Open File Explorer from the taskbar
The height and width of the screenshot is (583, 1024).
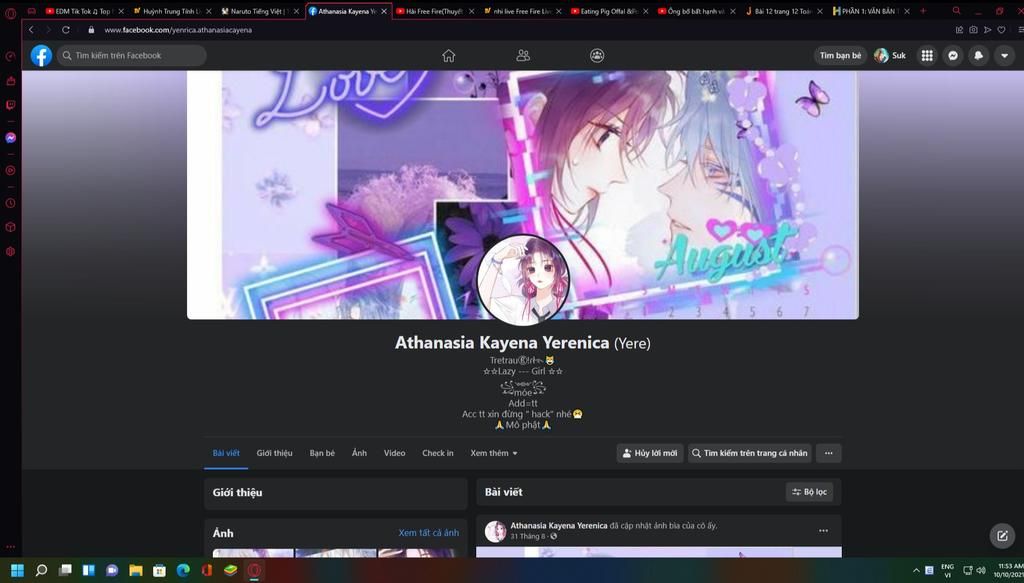pos(136,571)
